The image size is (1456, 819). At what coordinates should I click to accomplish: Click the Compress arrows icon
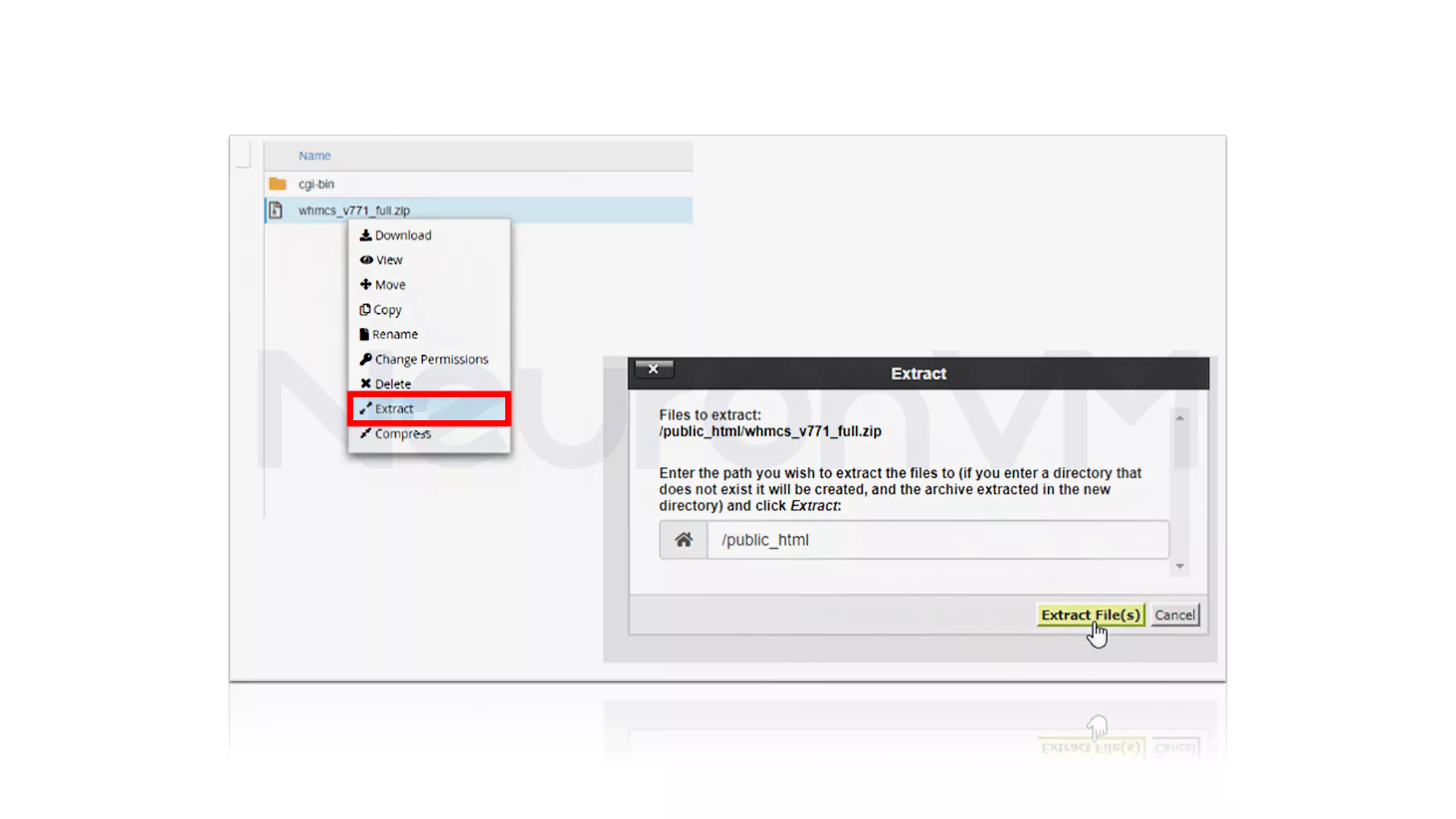366,433
